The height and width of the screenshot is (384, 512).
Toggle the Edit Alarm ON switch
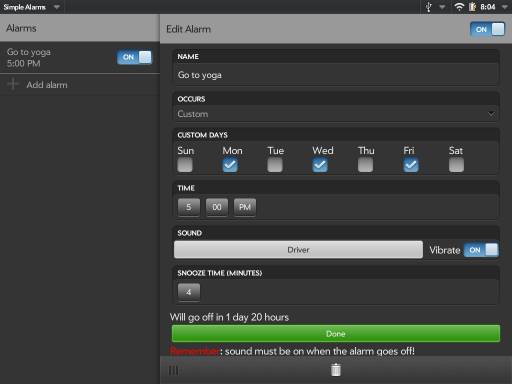tap(487, 29)
